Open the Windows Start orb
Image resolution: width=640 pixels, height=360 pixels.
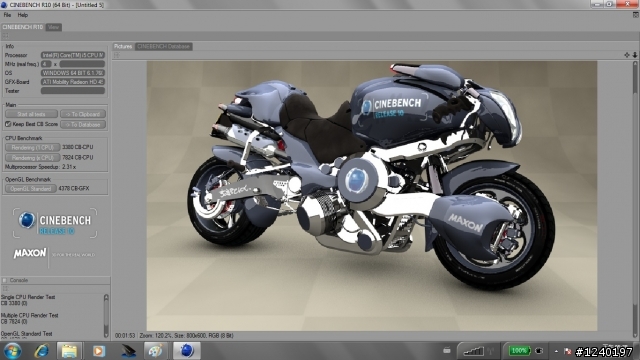coord(12,351)
